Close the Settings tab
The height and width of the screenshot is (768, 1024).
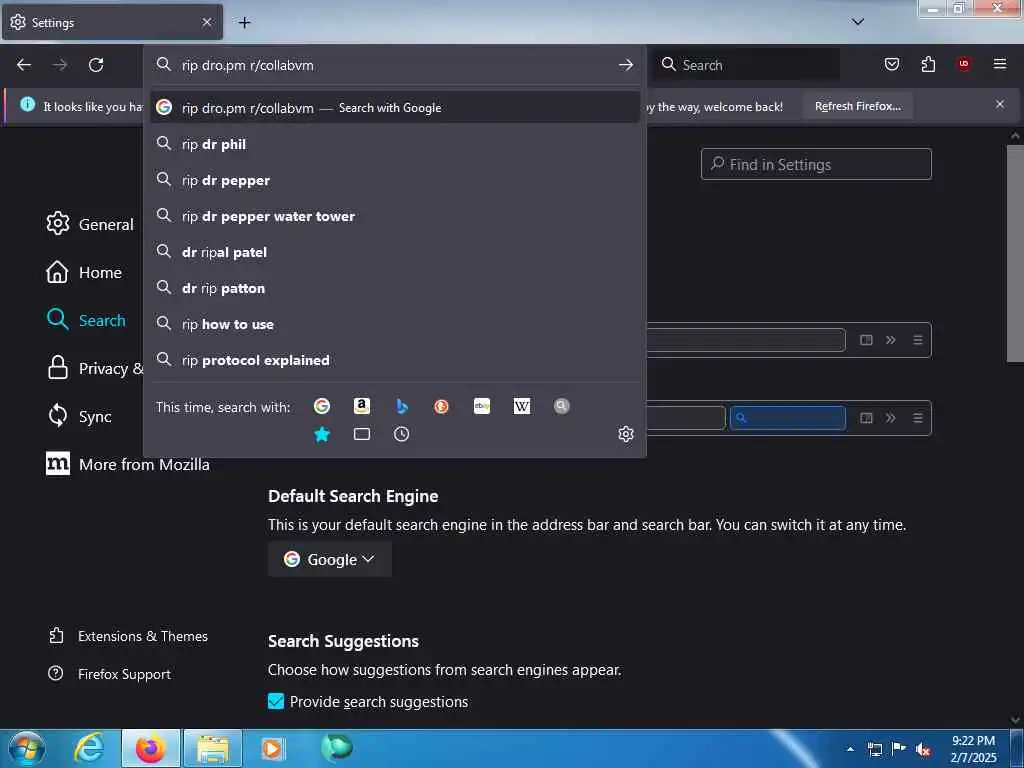pyautogui.click(x=207, y=22)
